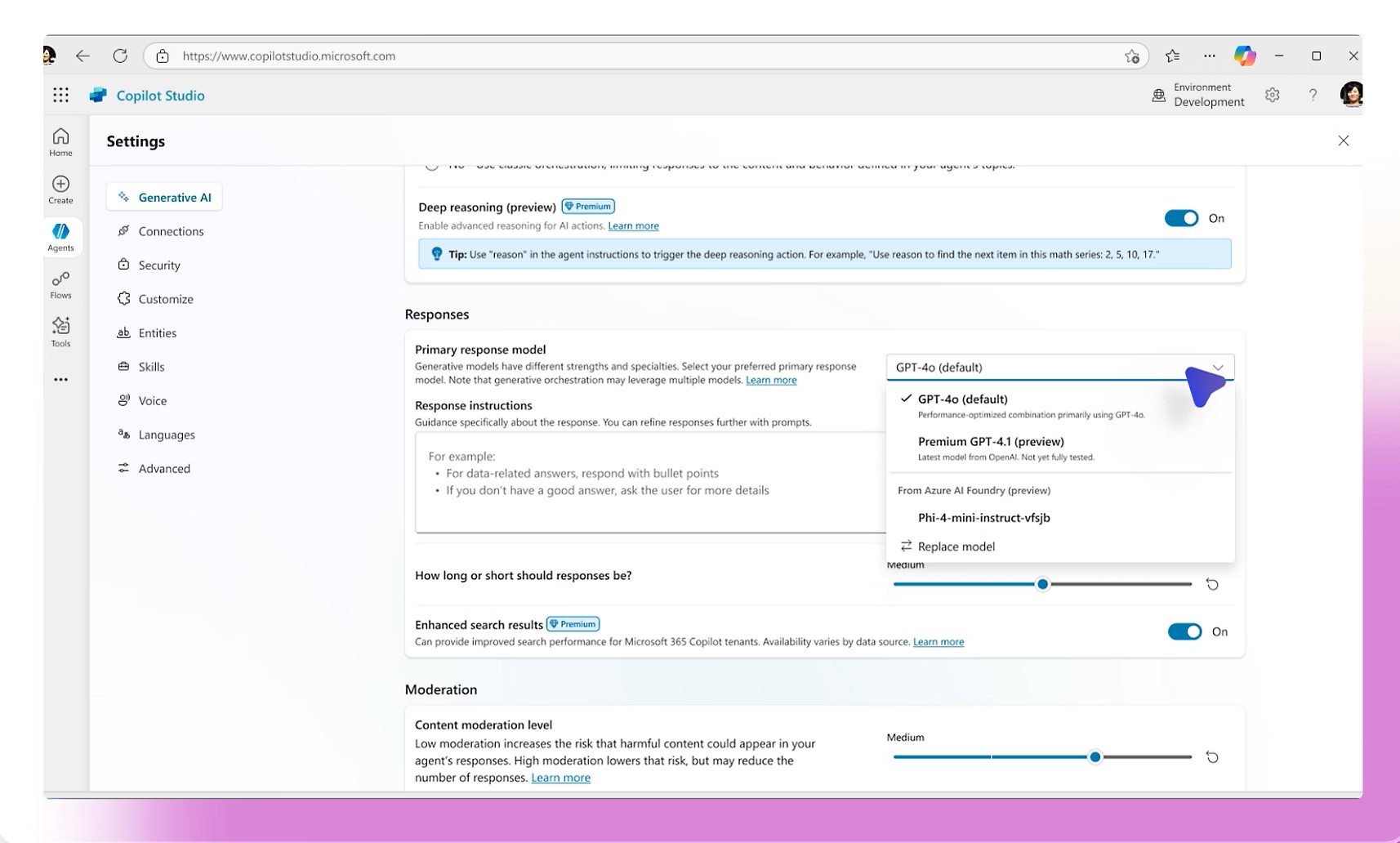Click the settings gear icon in header
This screenshot has width=1400, height=843.
coord(1272,96)
